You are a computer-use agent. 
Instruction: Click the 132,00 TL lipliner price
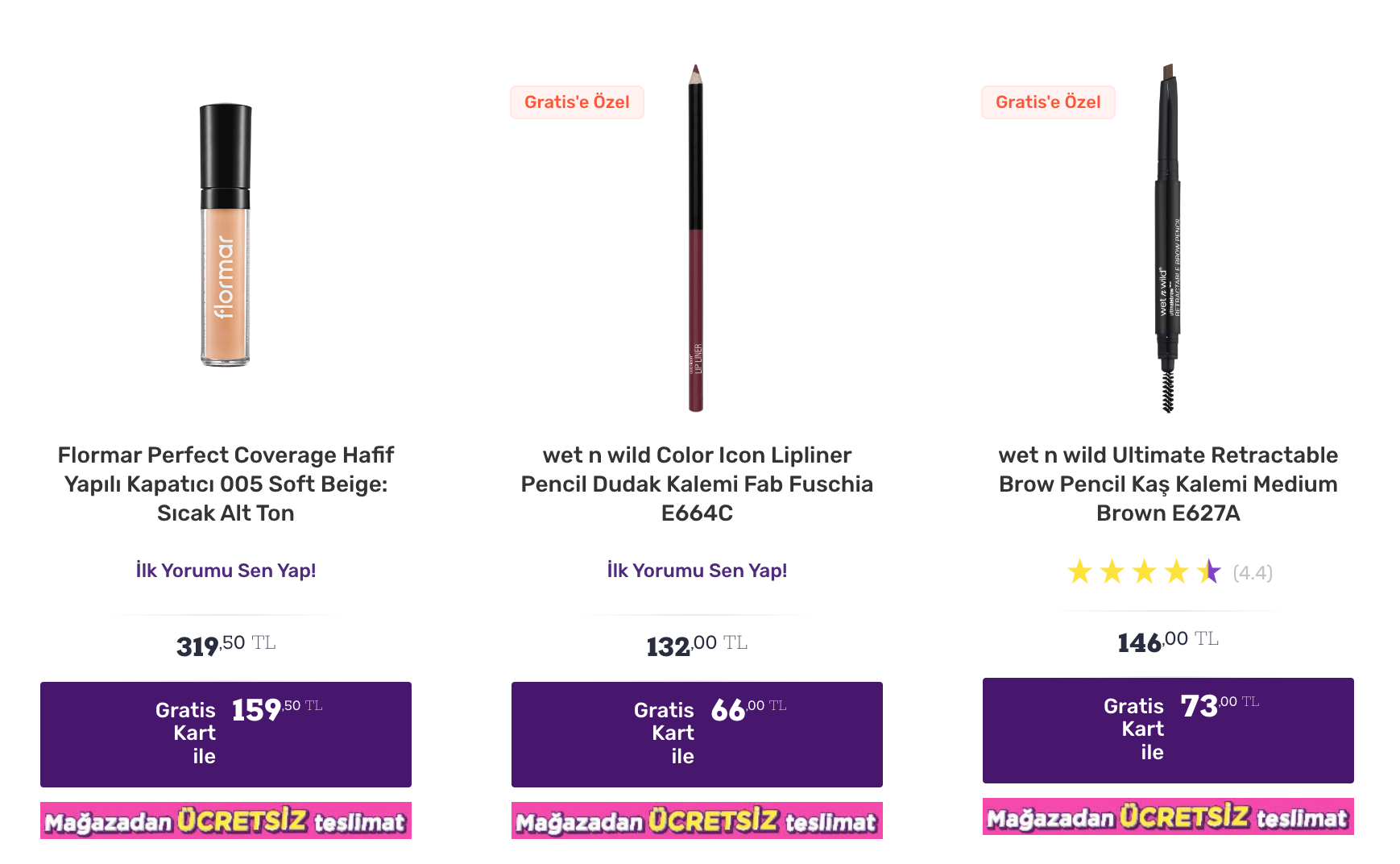coord(697,645)
